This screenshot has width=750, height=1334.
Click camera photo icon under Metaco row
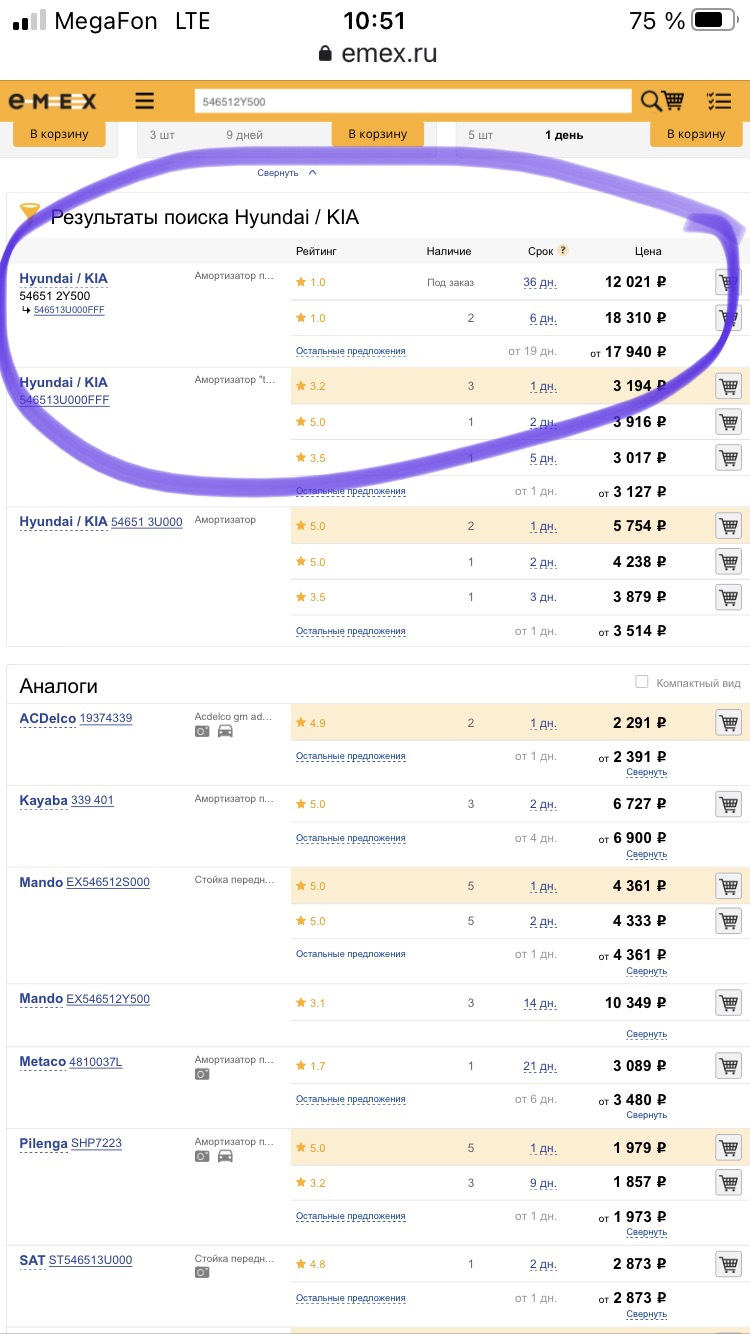tap(202, 1074)
